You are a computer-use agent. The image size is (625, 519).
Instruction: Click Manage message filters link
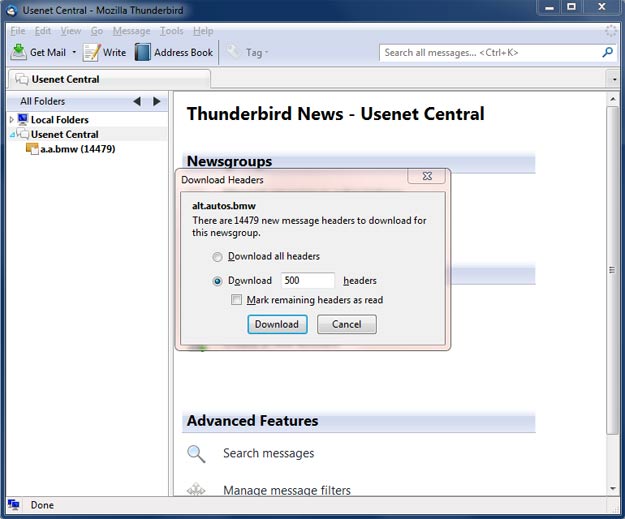[287, 490]
